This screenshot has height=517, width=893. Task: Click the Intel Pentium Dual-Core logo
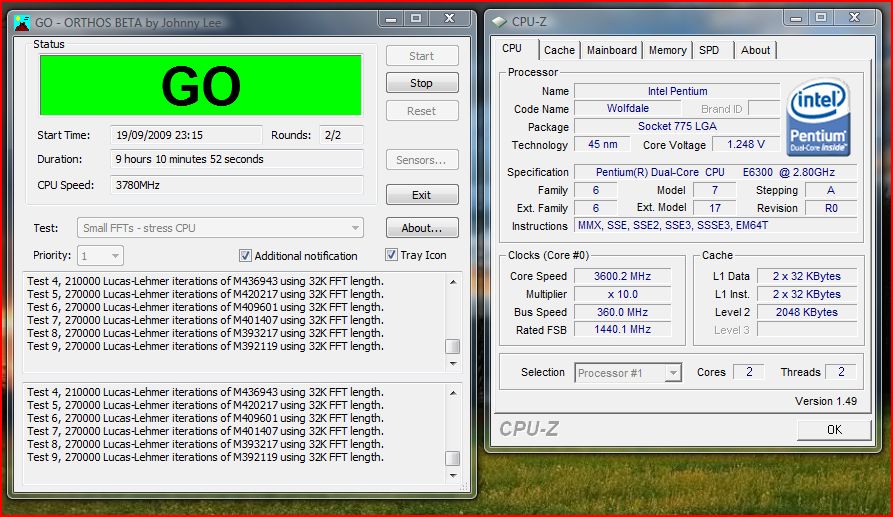pos(818,117)
